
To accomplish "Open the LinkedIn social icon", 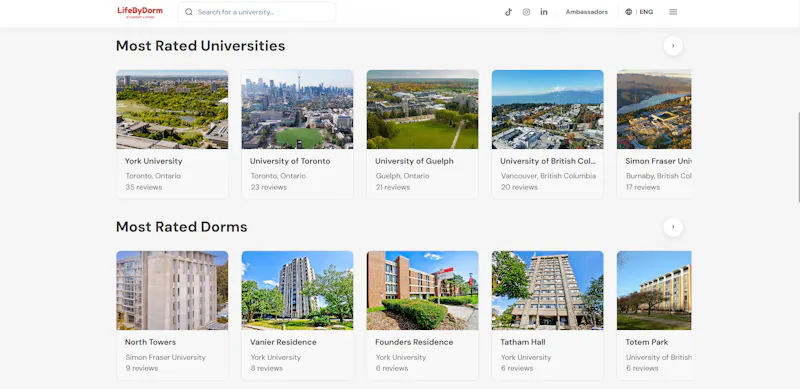I will pos(544,12).
